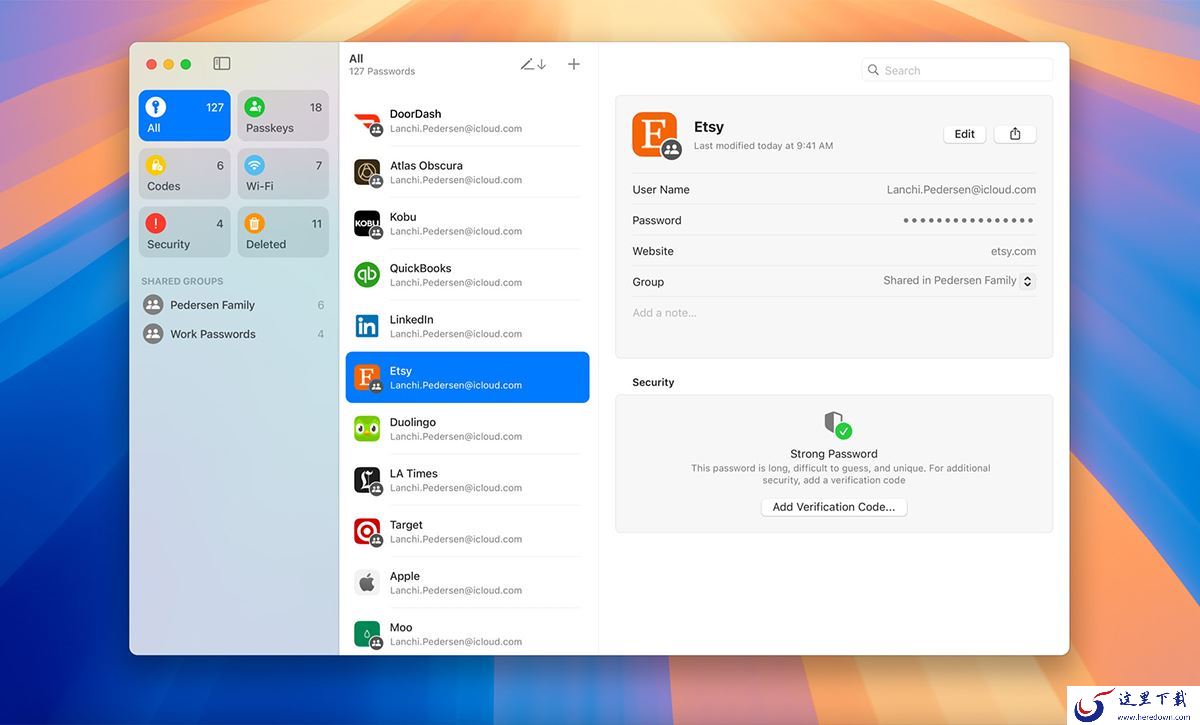Click the Duolingo owl icon
1200x725 pixels.
(367, 428)
